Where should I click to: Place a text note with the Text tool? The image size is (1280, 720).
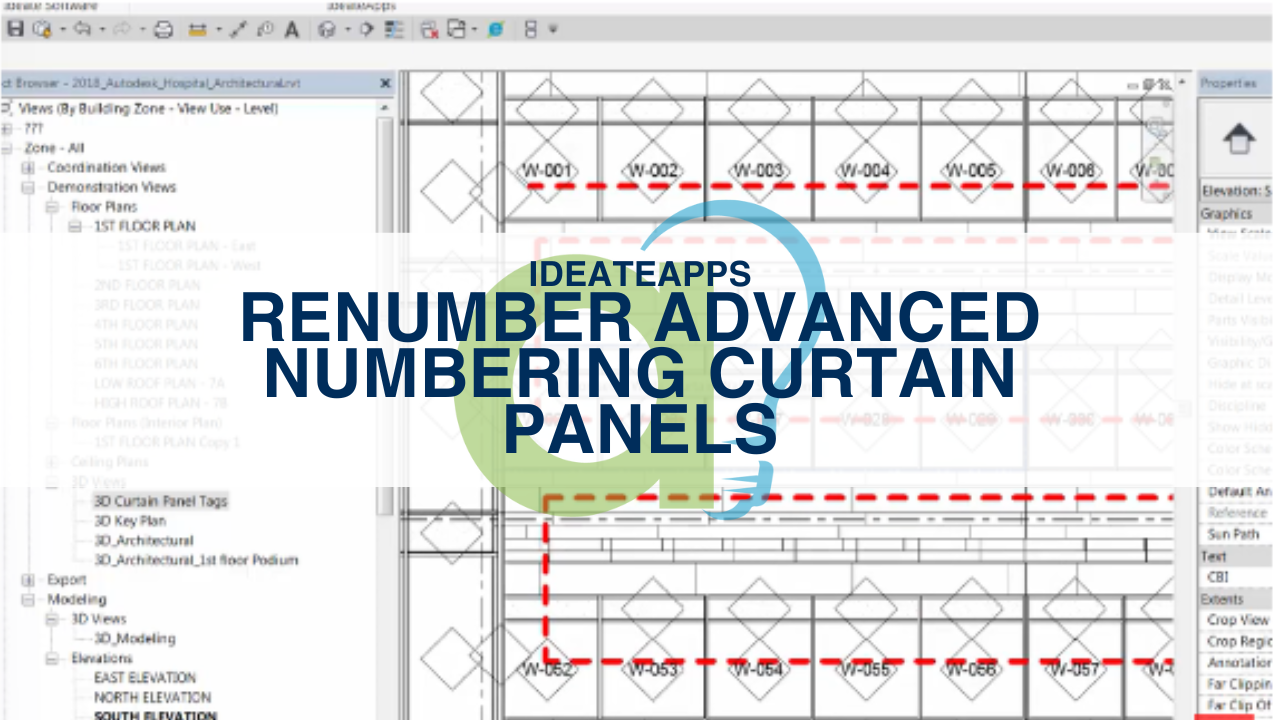tap(291, 30)
